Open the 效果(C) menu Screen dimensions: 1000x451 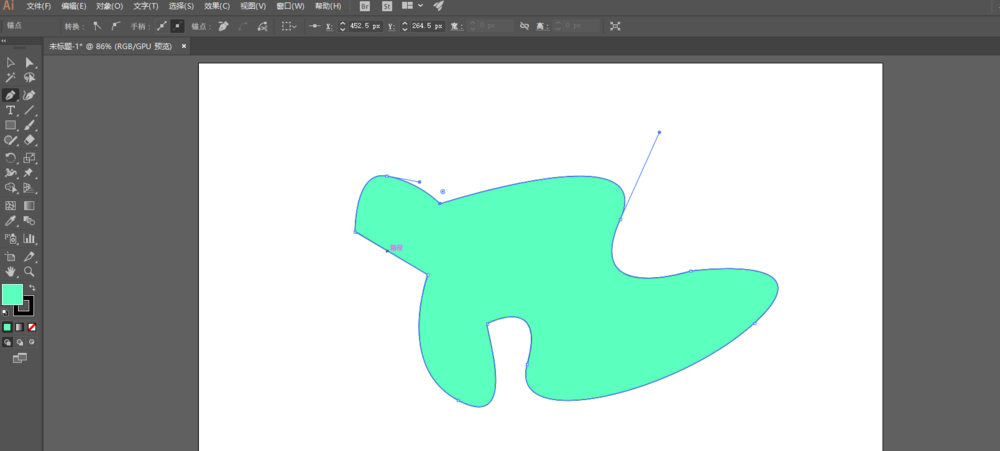pos(217,6)
